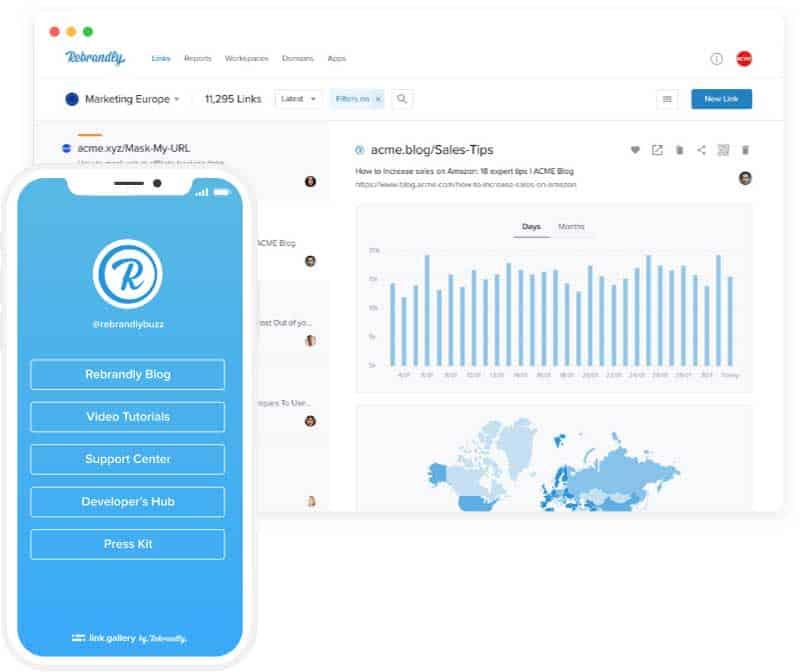Share the Sales-Tips link via share icon

tap(702, 150)
